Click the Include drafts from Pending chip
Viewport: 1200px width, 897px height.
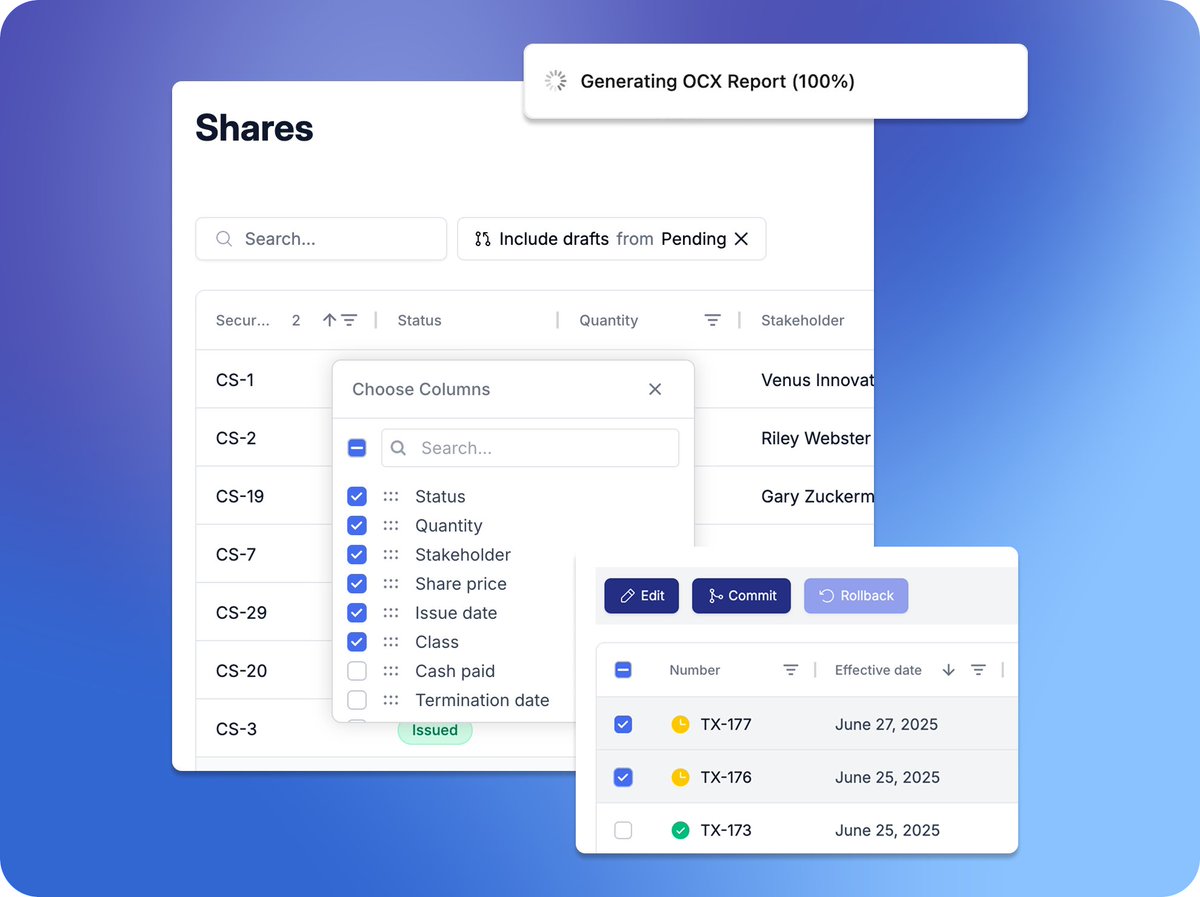tap(611, 239)
